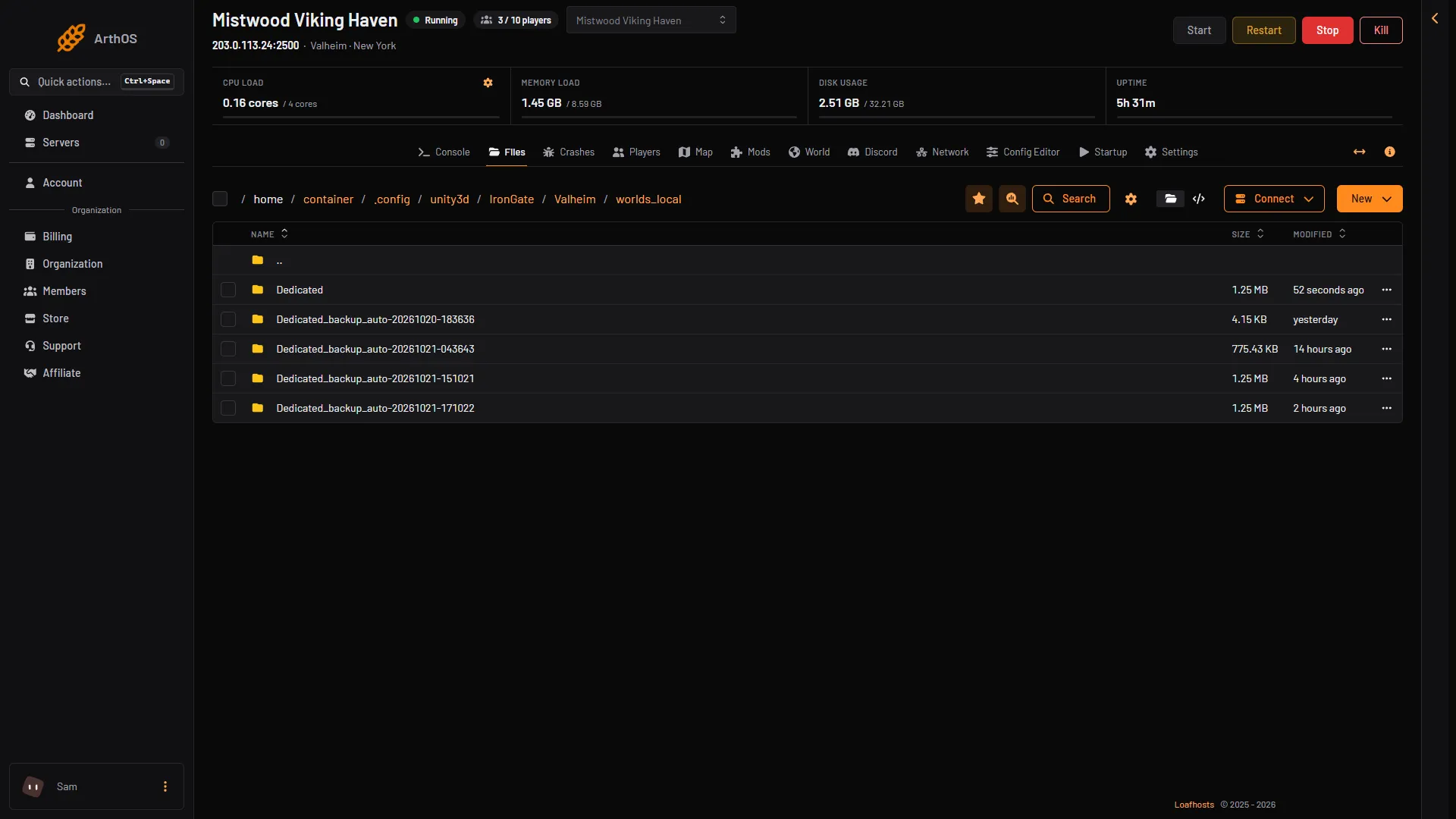Click the red Stop button
This screenshot has height=819, width=1456.
[x=1327, y=30]
